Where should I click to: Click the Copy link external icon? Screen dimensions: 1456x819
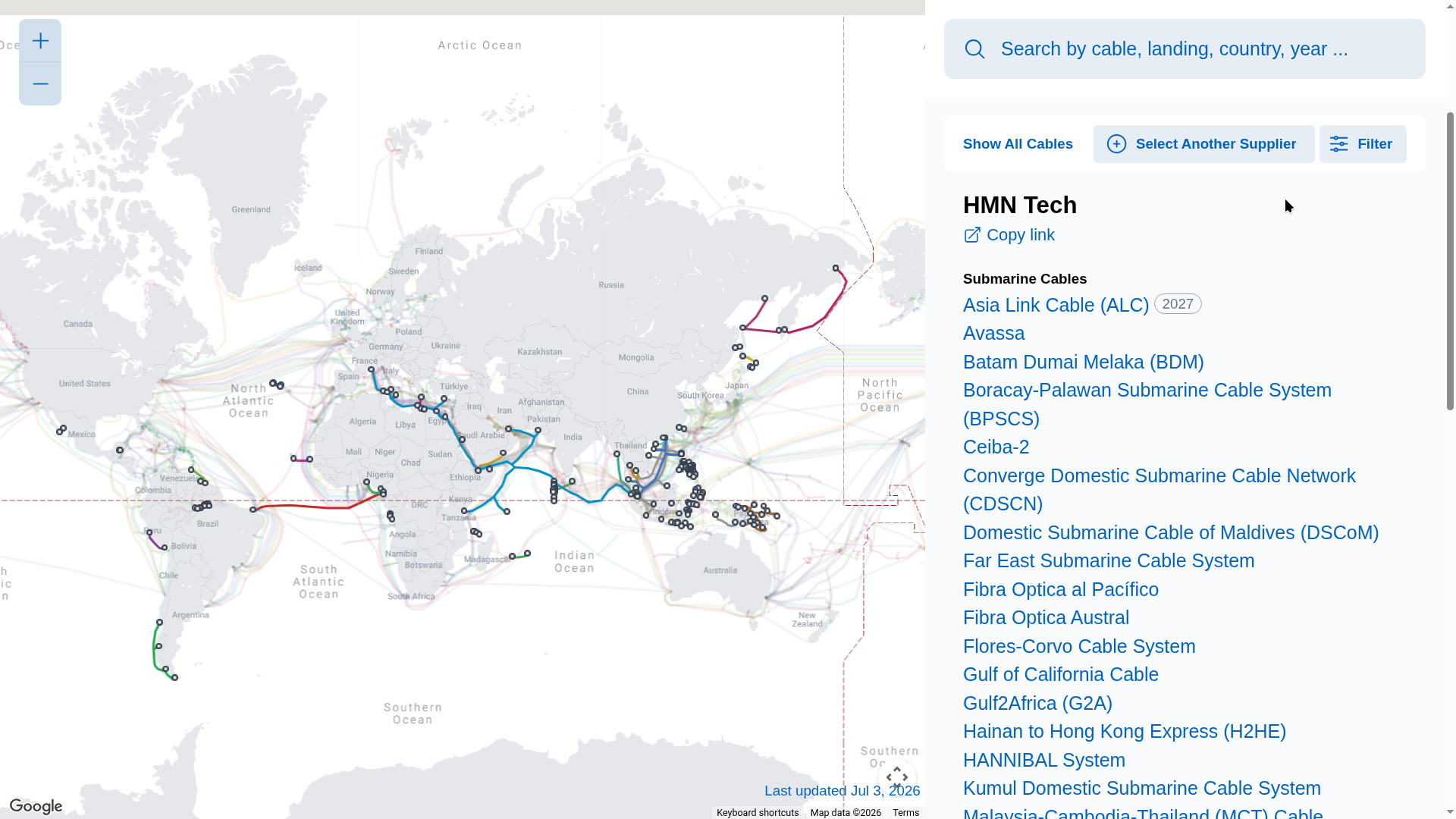pyautogui.click(x=972, y=235)
